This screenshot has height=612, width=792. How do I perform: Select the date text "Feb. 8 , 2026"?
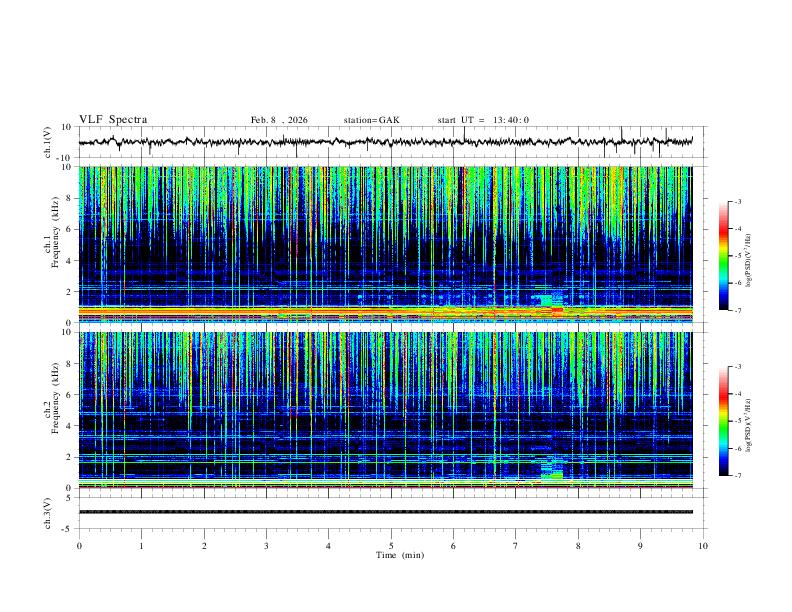pos(279,120)
